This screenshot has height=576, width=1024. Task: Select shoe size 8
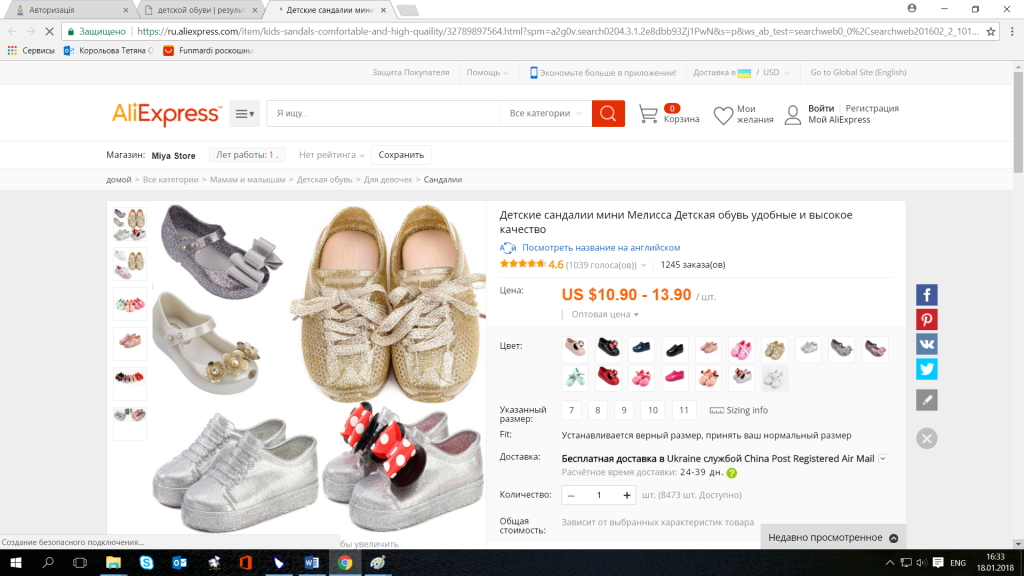click(598, 410)
